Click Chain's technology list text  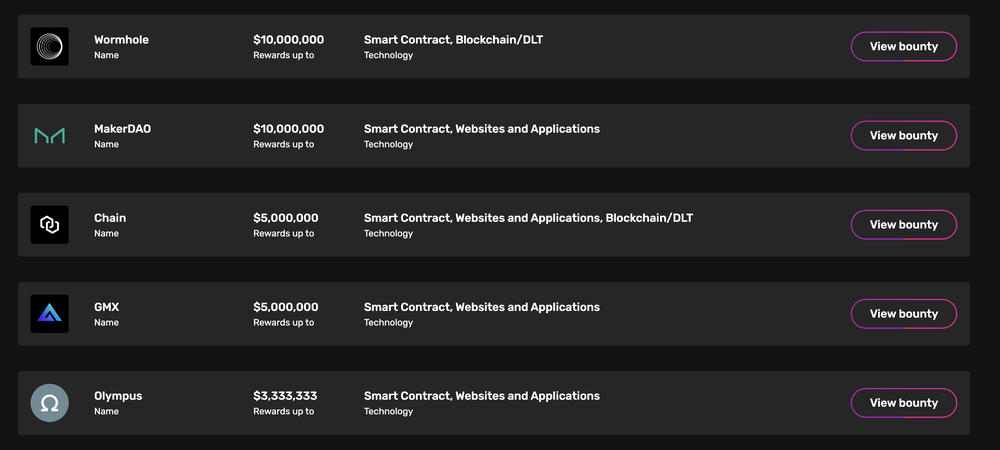tap(528, 218)
